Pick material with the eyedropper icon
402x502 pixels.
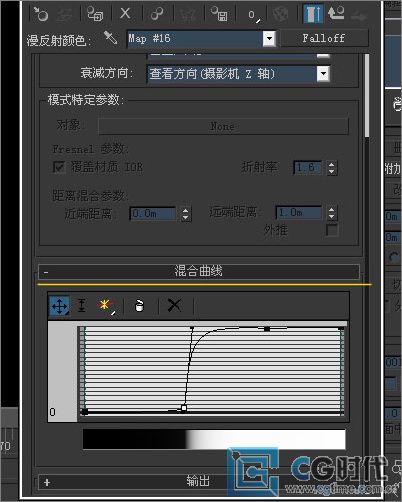click(110, 38)
